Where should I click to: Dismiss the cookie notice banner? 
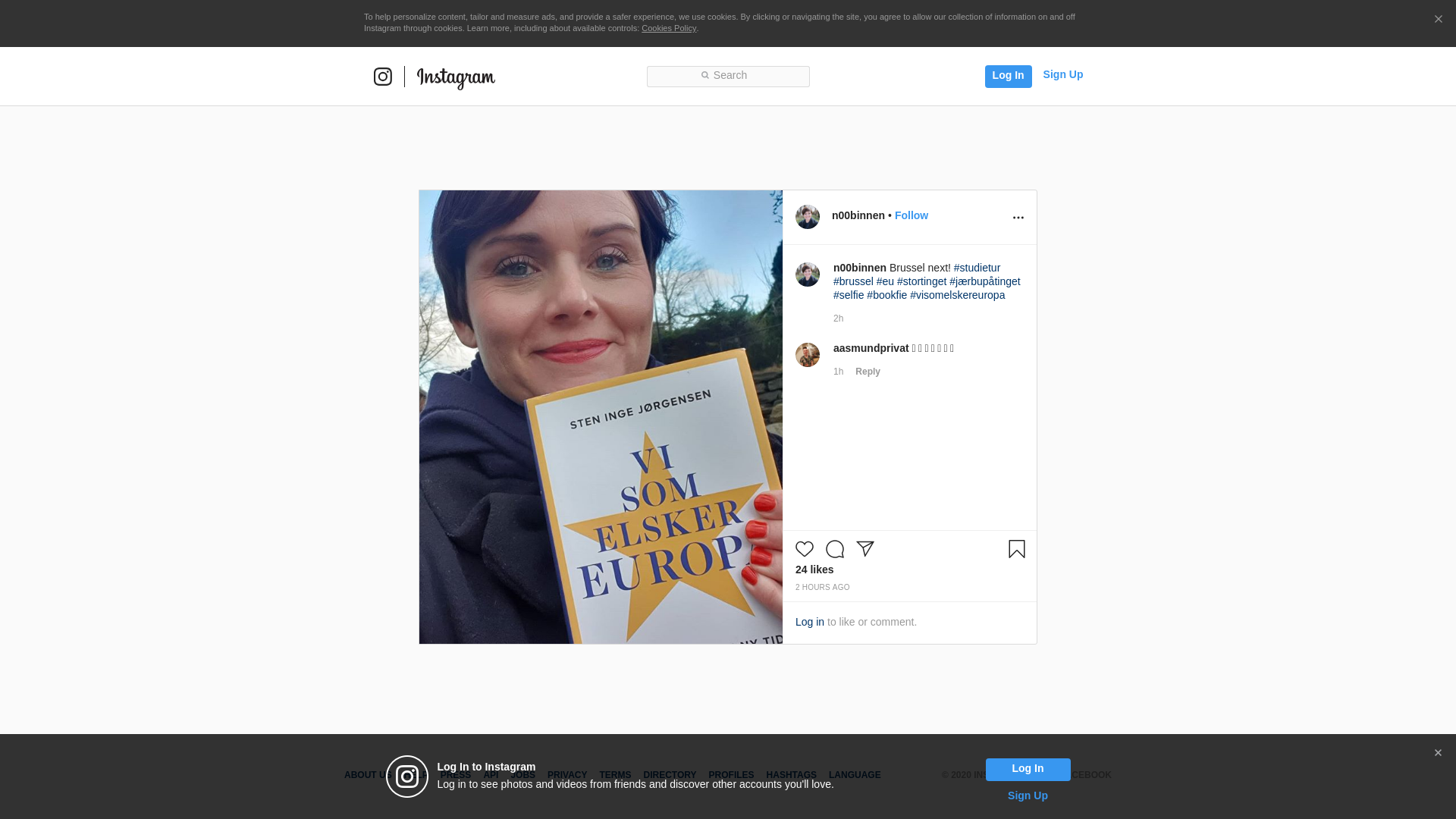coord(1438,20)
